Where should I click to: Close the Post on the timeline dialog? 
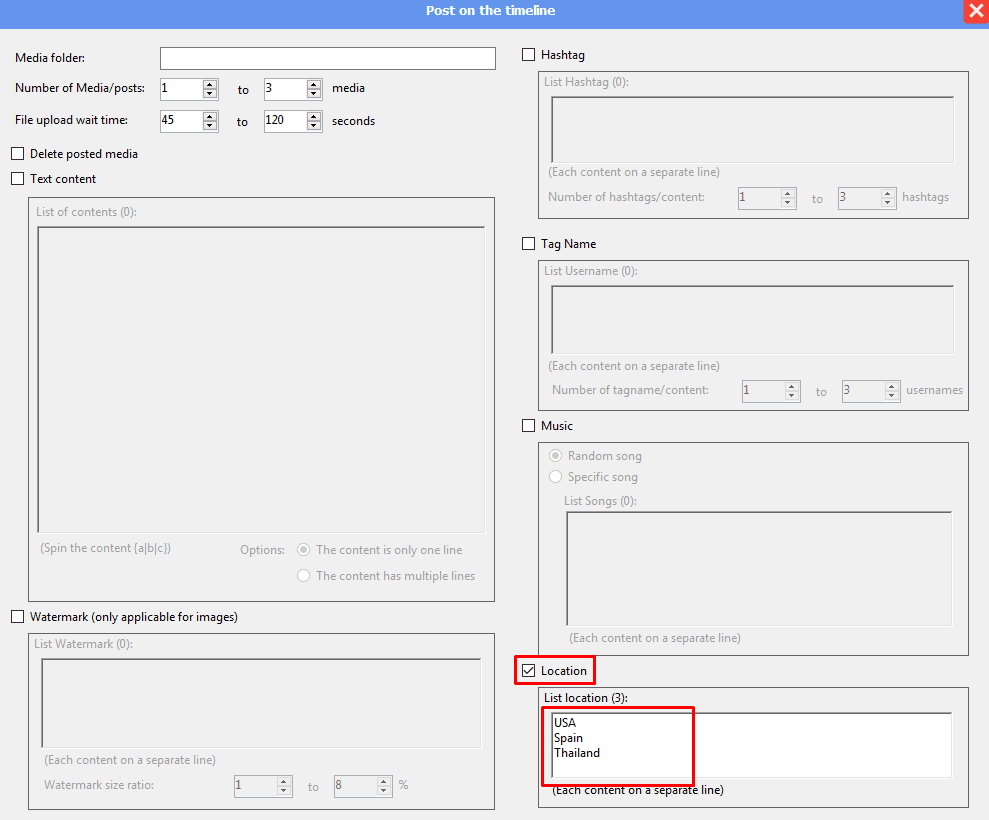pos(976,11)
